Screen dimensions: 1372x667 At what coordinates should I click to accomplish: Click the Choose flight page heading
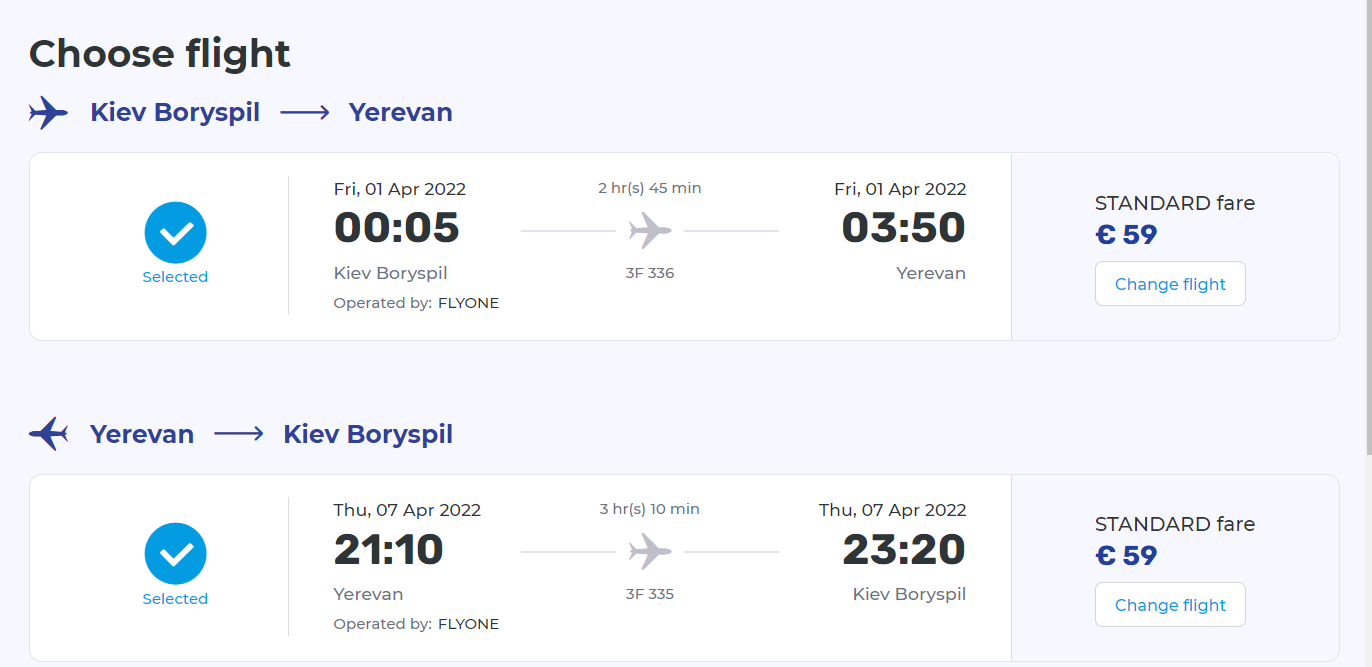click(x=160, y=54)
